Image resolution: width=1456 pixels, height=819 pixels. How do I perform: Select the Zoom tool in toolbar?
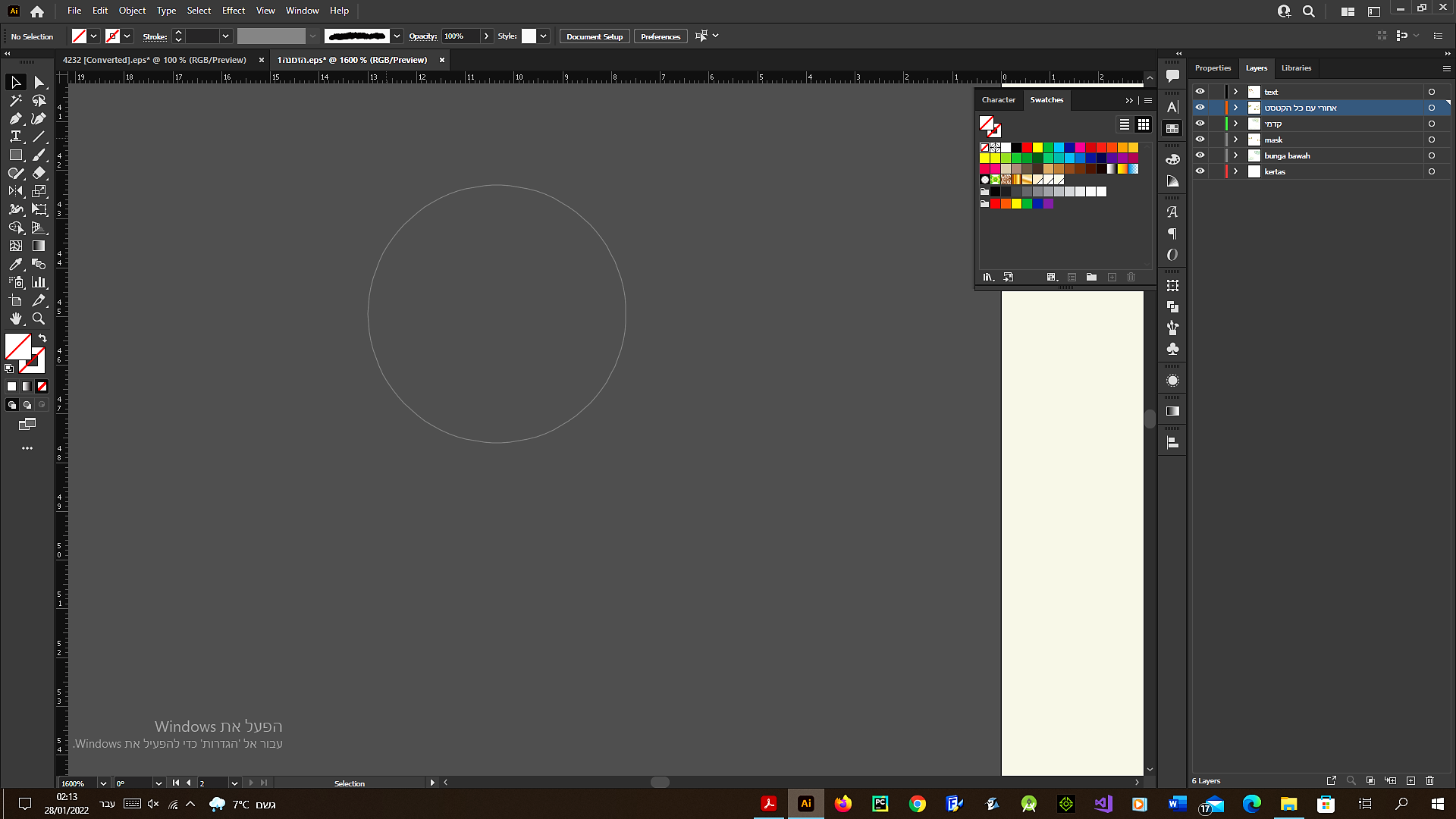[x=39, y=318]
